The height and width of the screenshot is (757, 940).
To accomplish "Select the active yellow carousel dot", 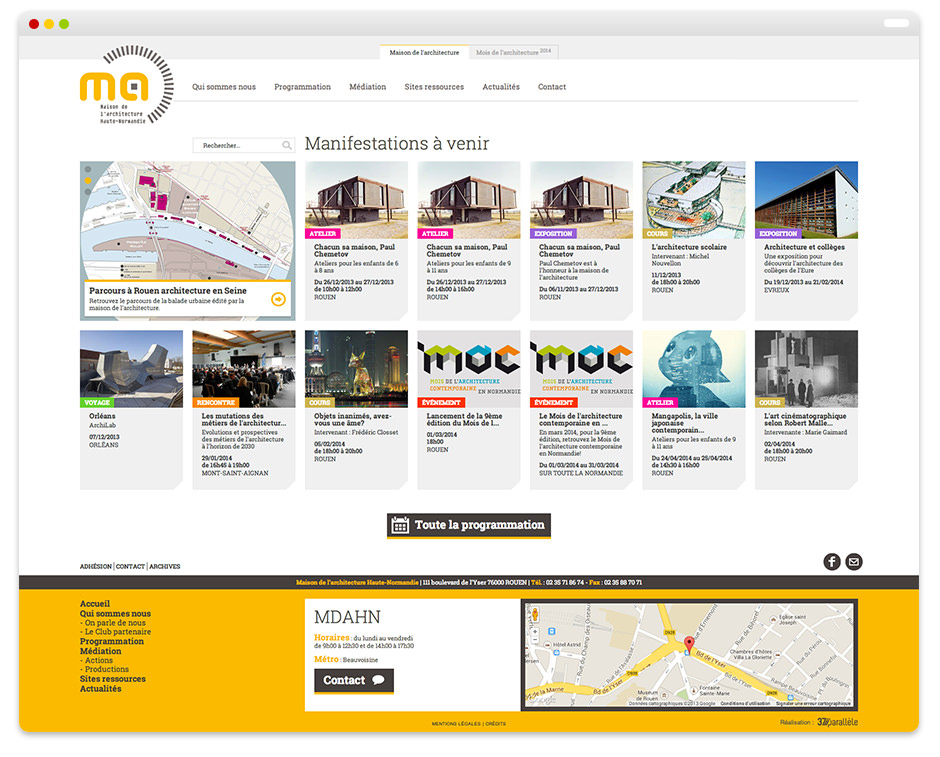I will pos(88,181).
